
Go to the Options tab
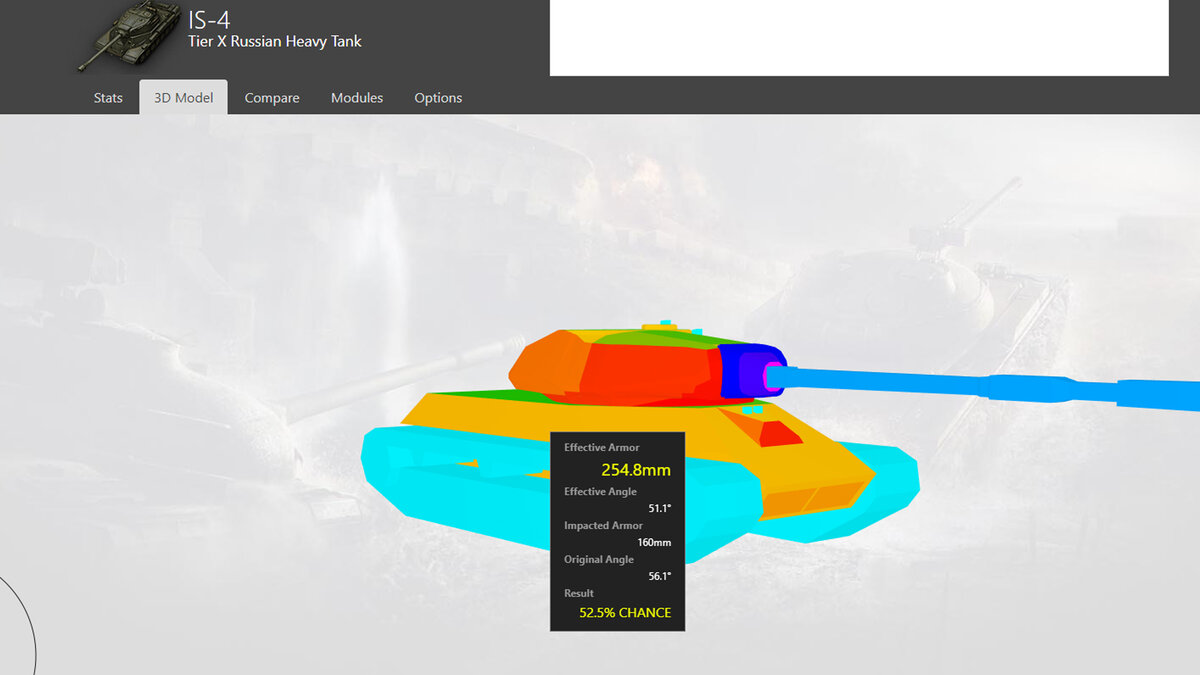tap(438, 98)
